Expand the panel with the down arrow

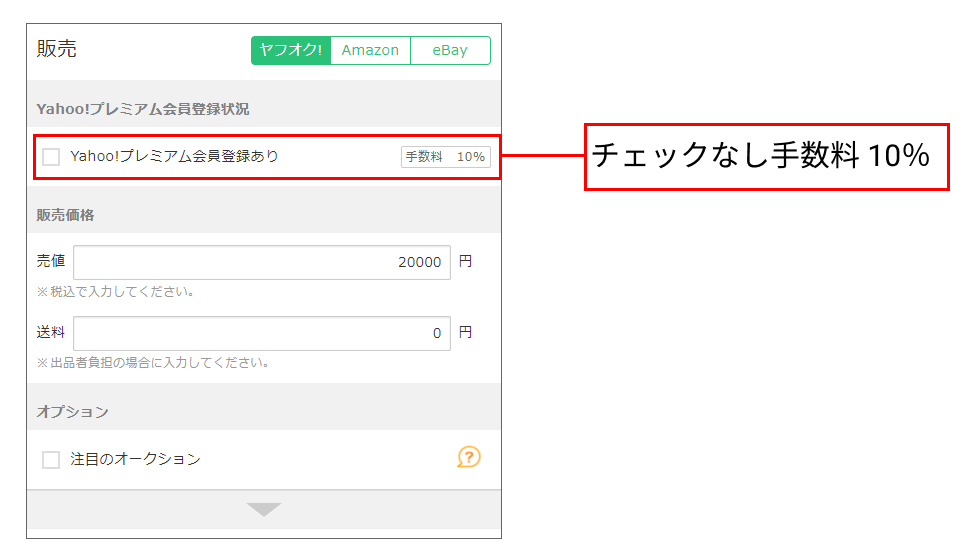coord(264,509)
